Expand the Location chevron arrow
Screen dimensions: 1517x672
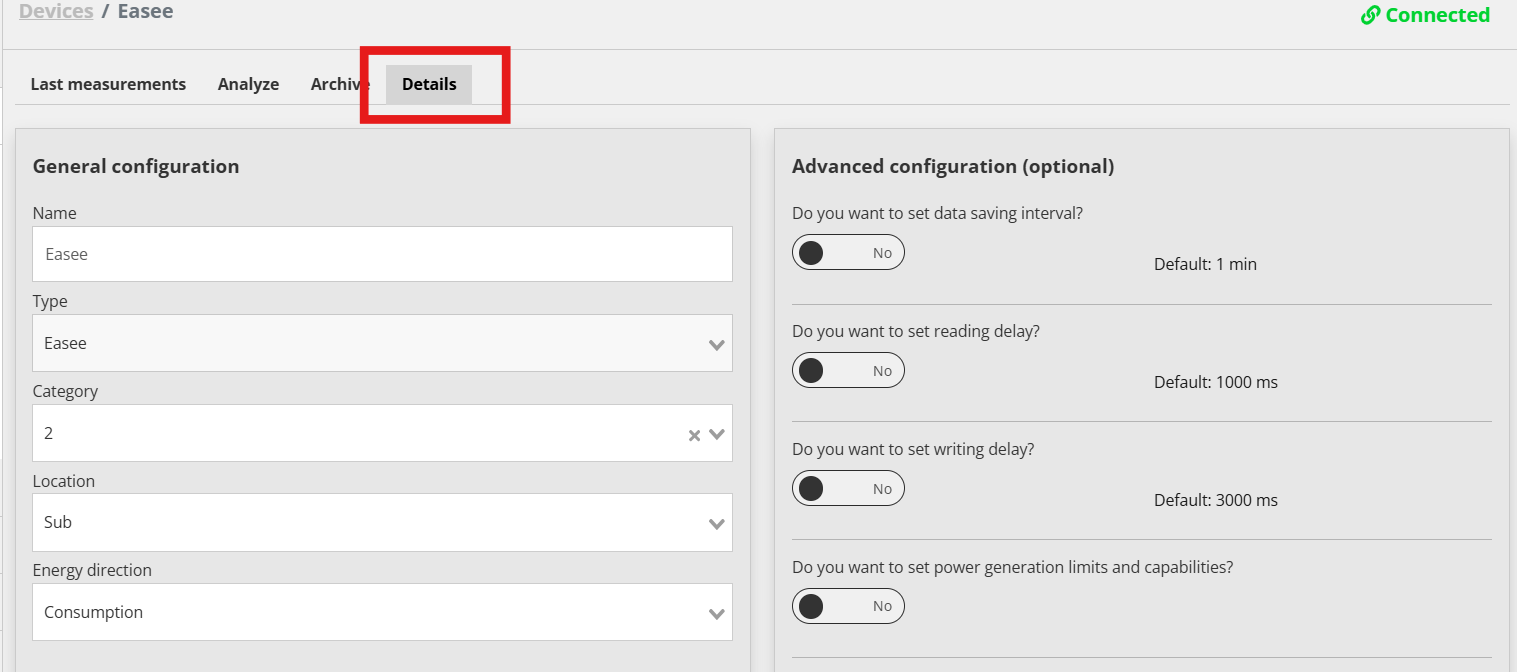[716, 524]
